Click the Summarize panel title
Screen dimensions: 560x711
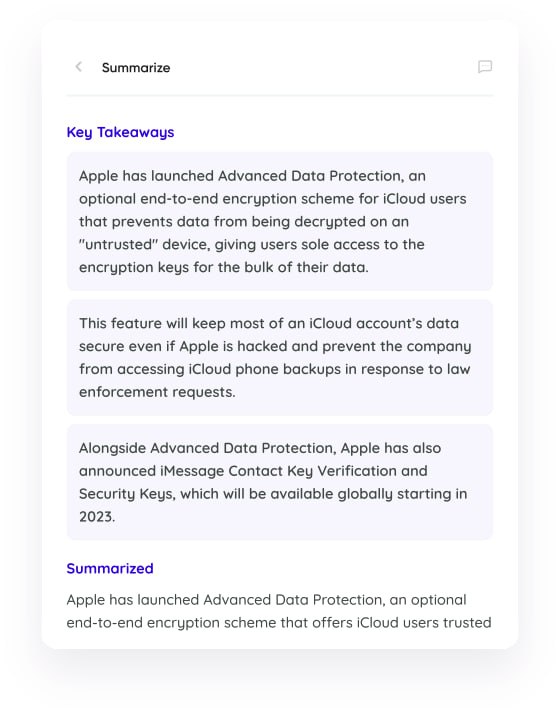(x=136, y=68)
